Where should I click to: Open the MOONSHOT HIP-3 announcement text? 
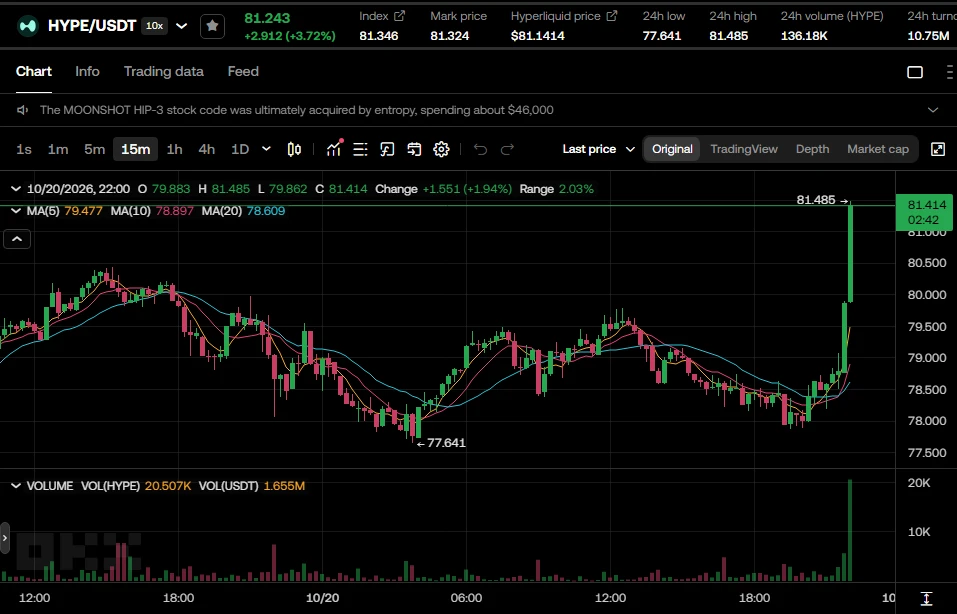[x=297, y=110]
